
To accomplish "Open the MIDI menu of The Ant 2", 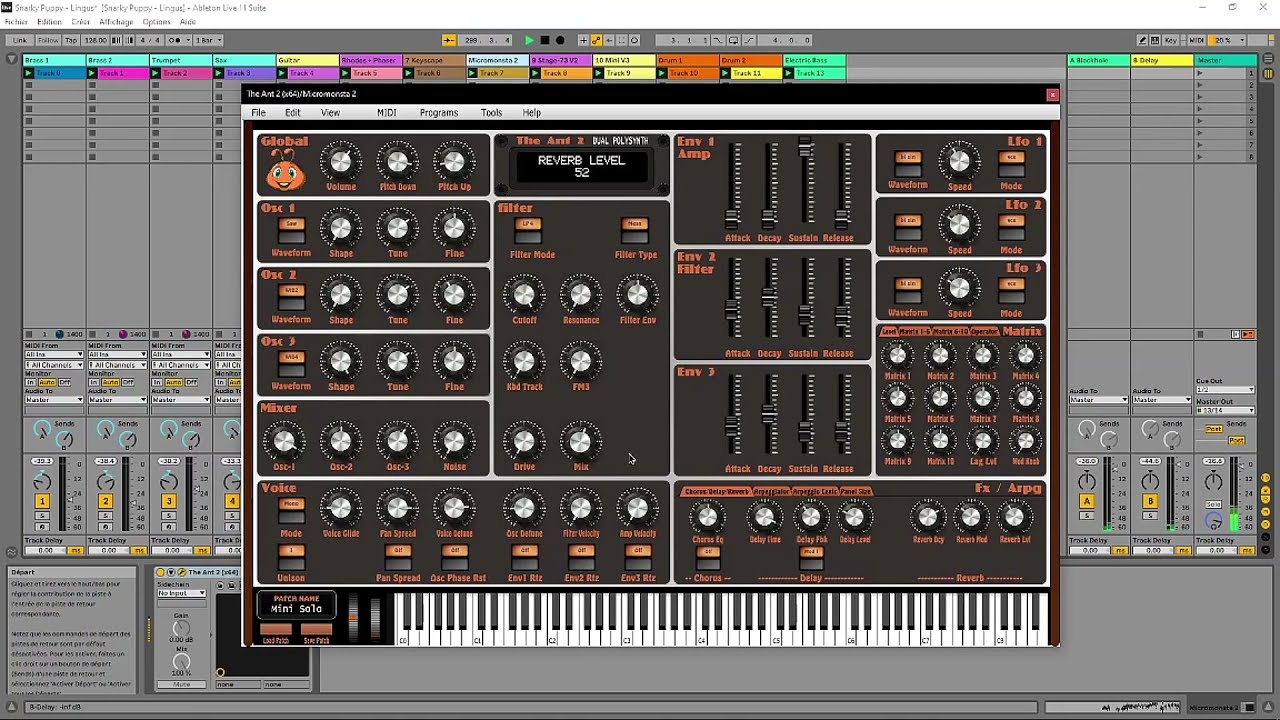I will pos(387,113).
